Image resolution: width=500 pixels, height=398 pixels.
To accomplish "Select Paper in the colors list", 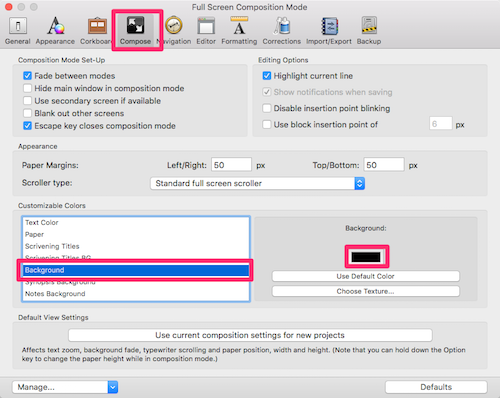I will (x=136, y=234).
